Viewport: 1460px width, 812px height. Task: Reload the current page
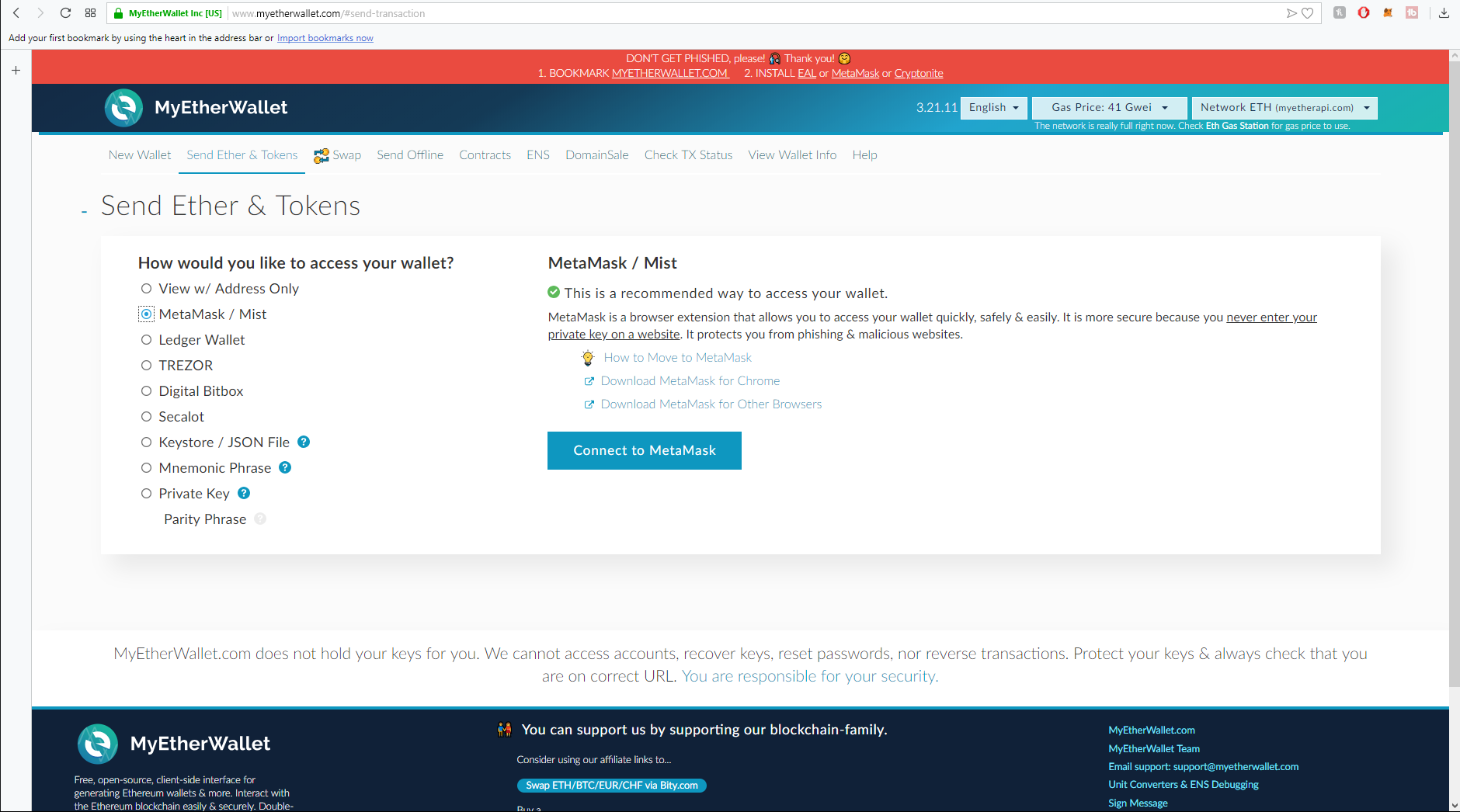(x=65, y=13)
